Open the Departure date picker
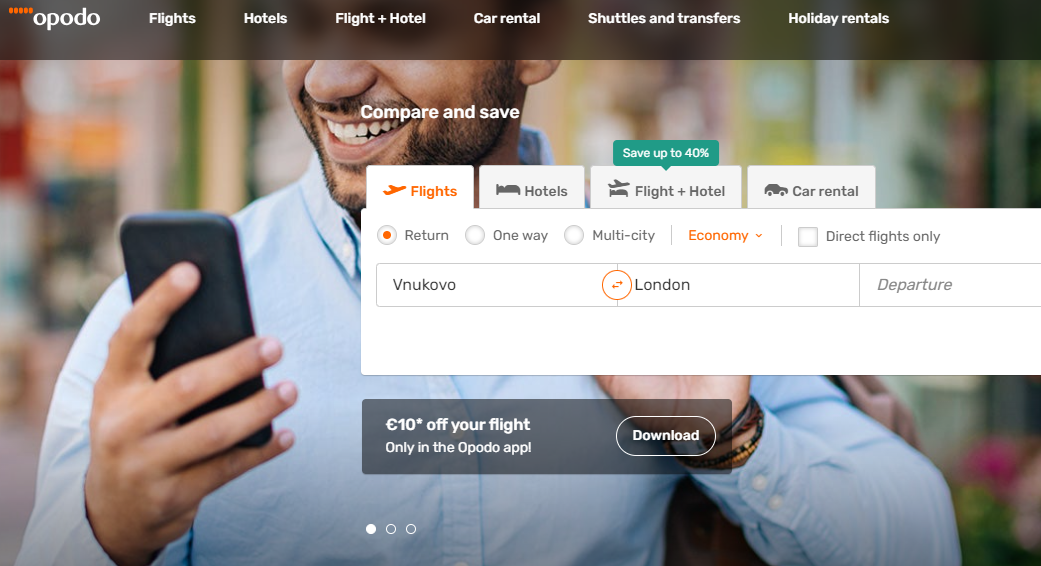 950,285
